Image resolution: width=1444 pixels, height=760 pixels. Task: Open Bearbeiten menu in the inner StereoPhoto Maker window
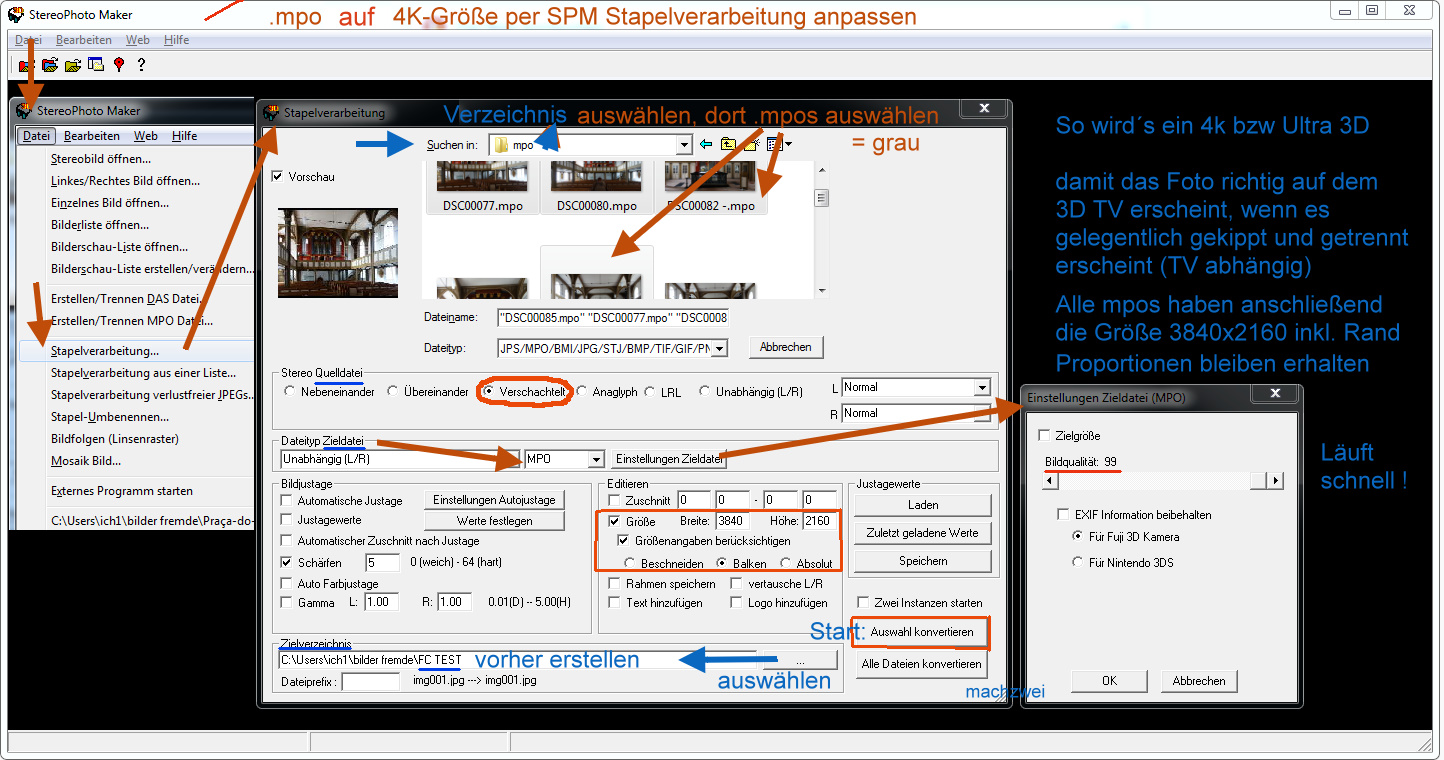[92, 136]
